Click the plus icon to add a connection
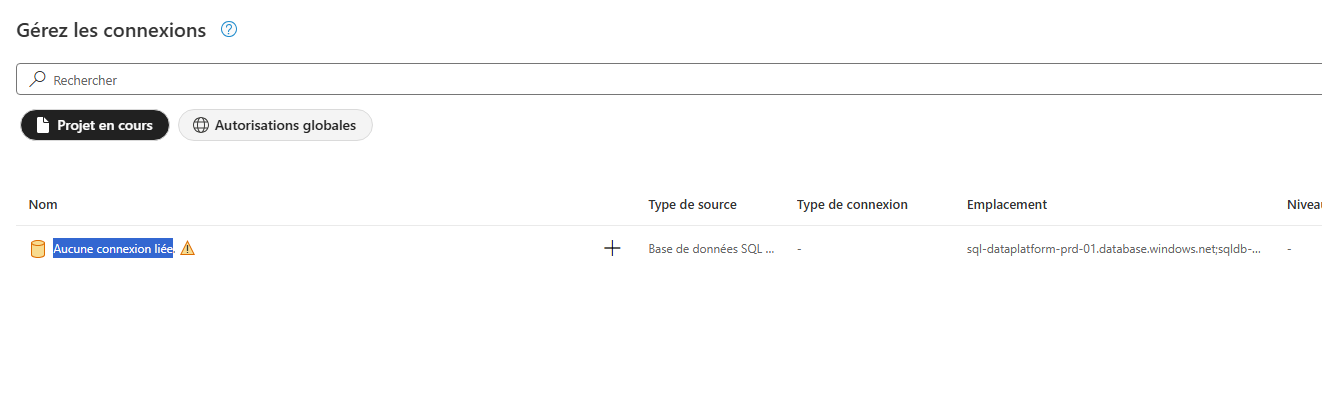This screenshot has height=419, width=1322. click(x=613, y=248)
